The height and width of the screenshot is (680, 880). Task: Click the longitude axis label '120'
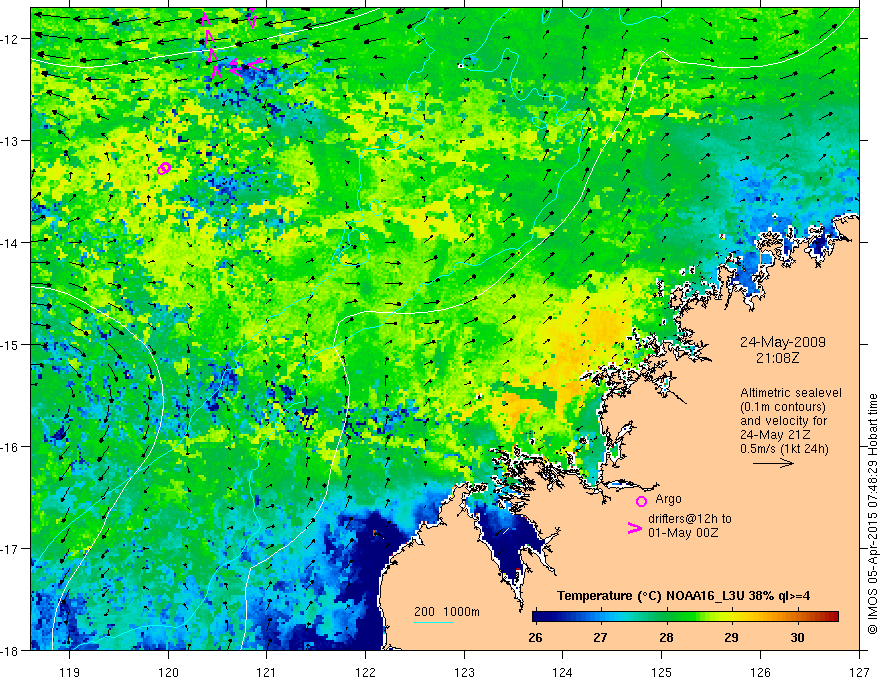168,672
